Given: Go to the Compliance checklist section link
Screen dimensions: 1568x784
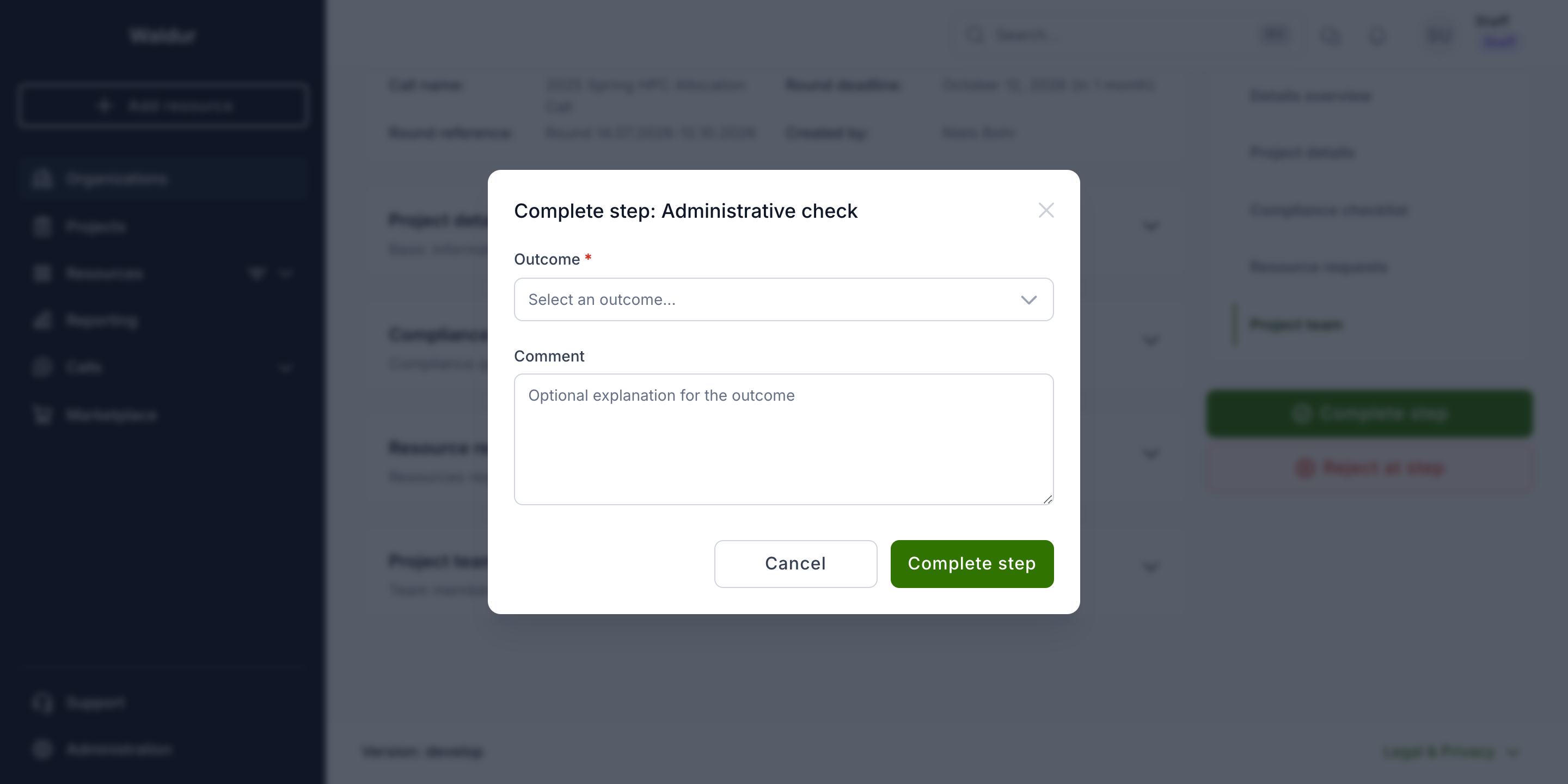Looking at the screenshot, I should (1329, 210).
